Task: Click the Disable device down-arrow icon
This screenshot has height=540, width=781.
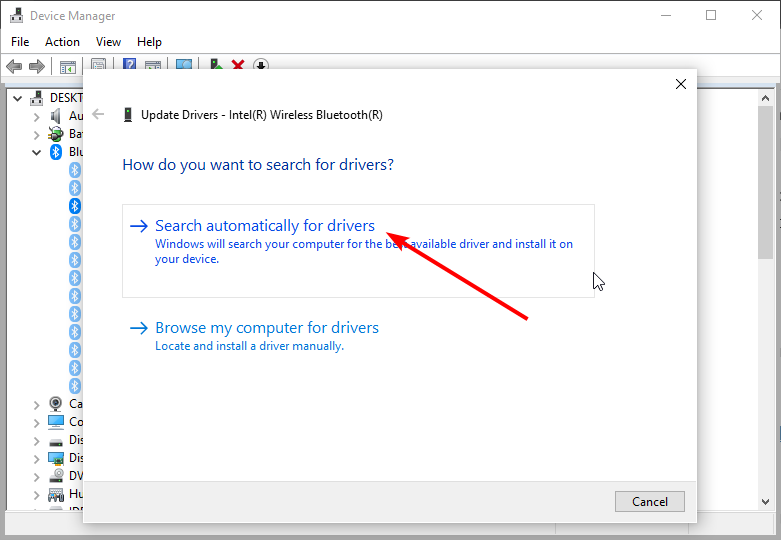Action: point(261,65)
